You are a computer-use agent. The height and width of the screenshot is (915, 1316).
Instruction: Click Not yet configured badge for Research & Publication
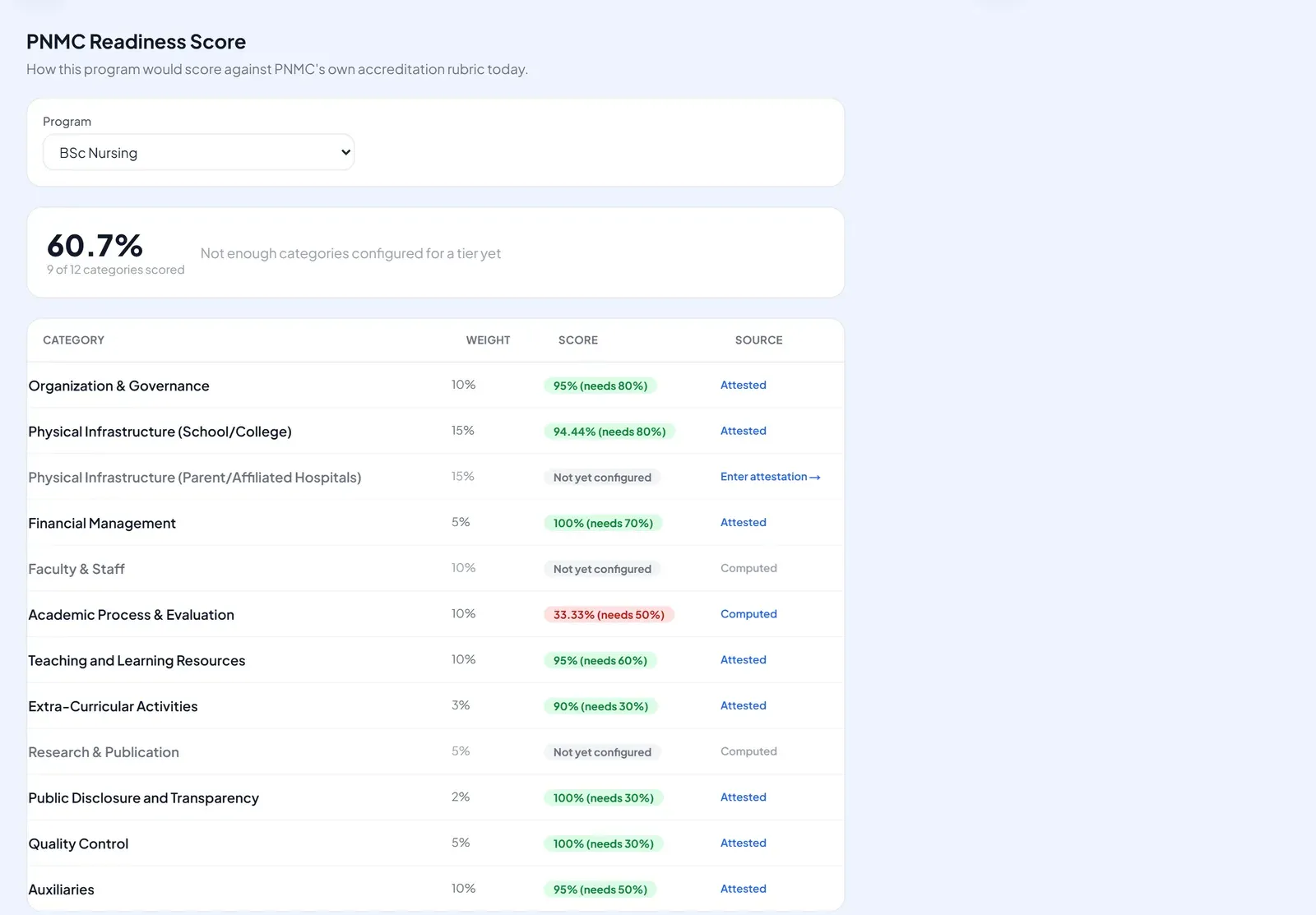click(602, 752)
